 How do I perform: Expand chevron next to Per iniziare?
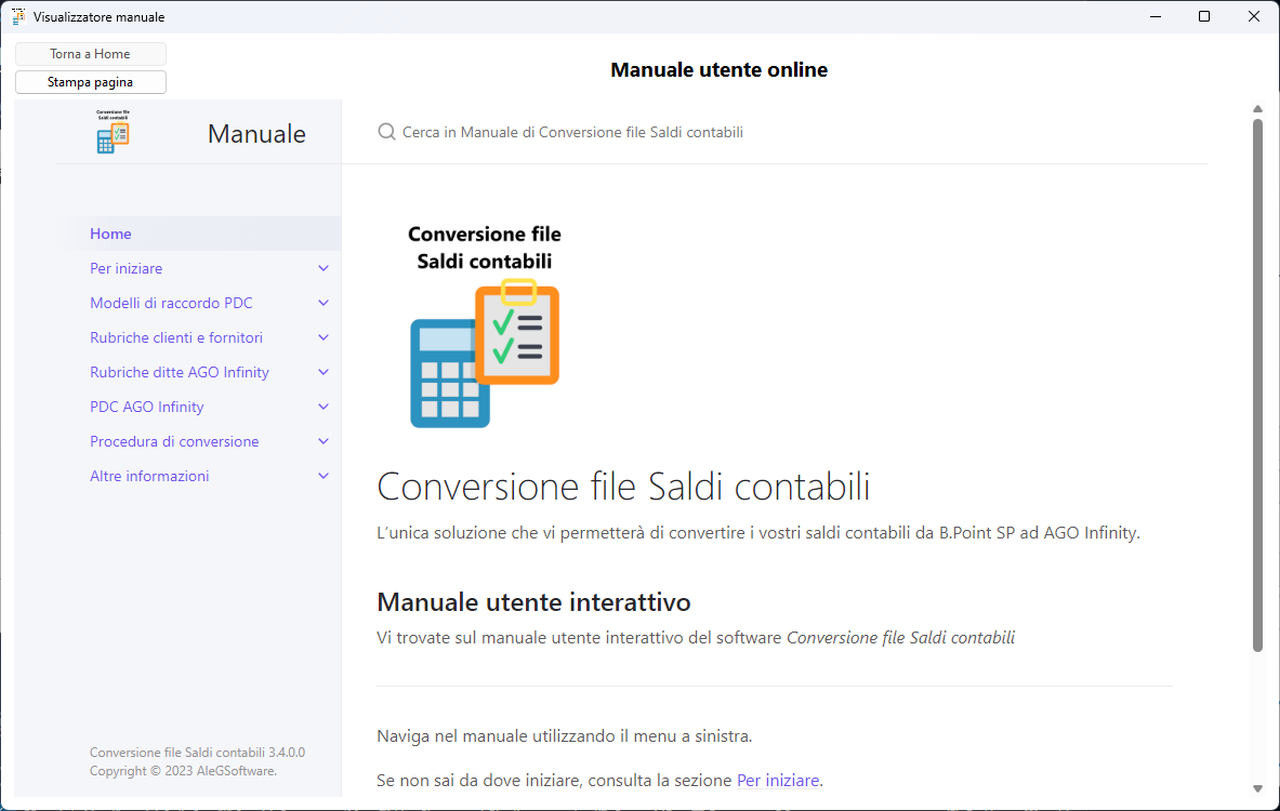click(323, 269)
